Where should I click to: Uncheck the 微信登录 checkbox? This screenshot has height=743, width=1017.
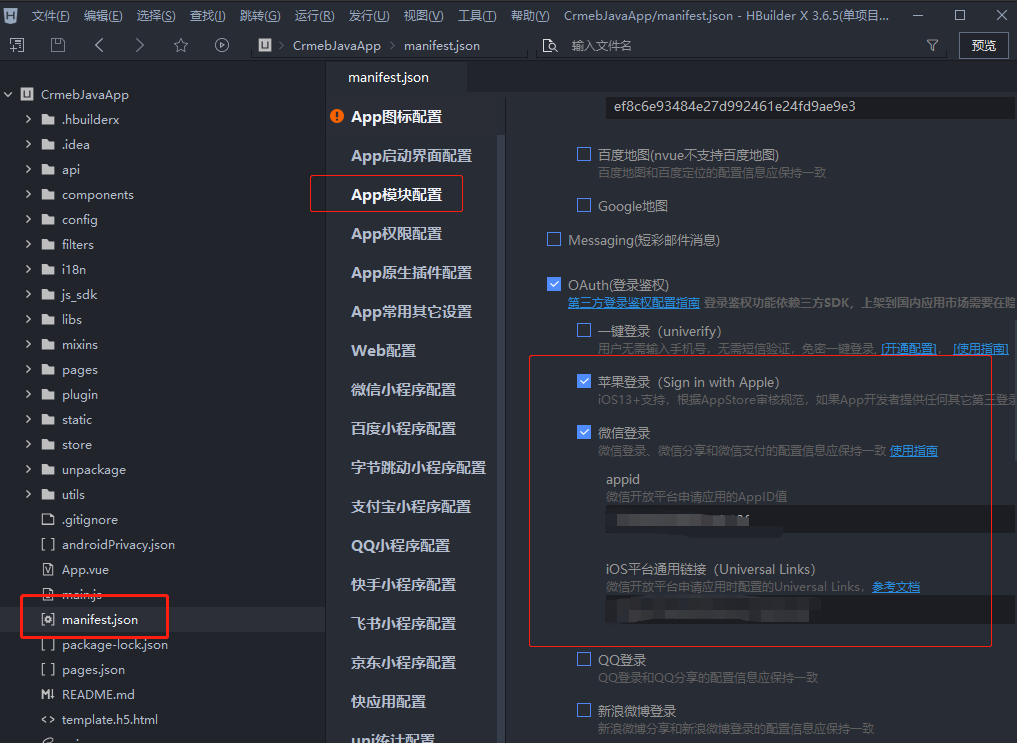(584, 432)
